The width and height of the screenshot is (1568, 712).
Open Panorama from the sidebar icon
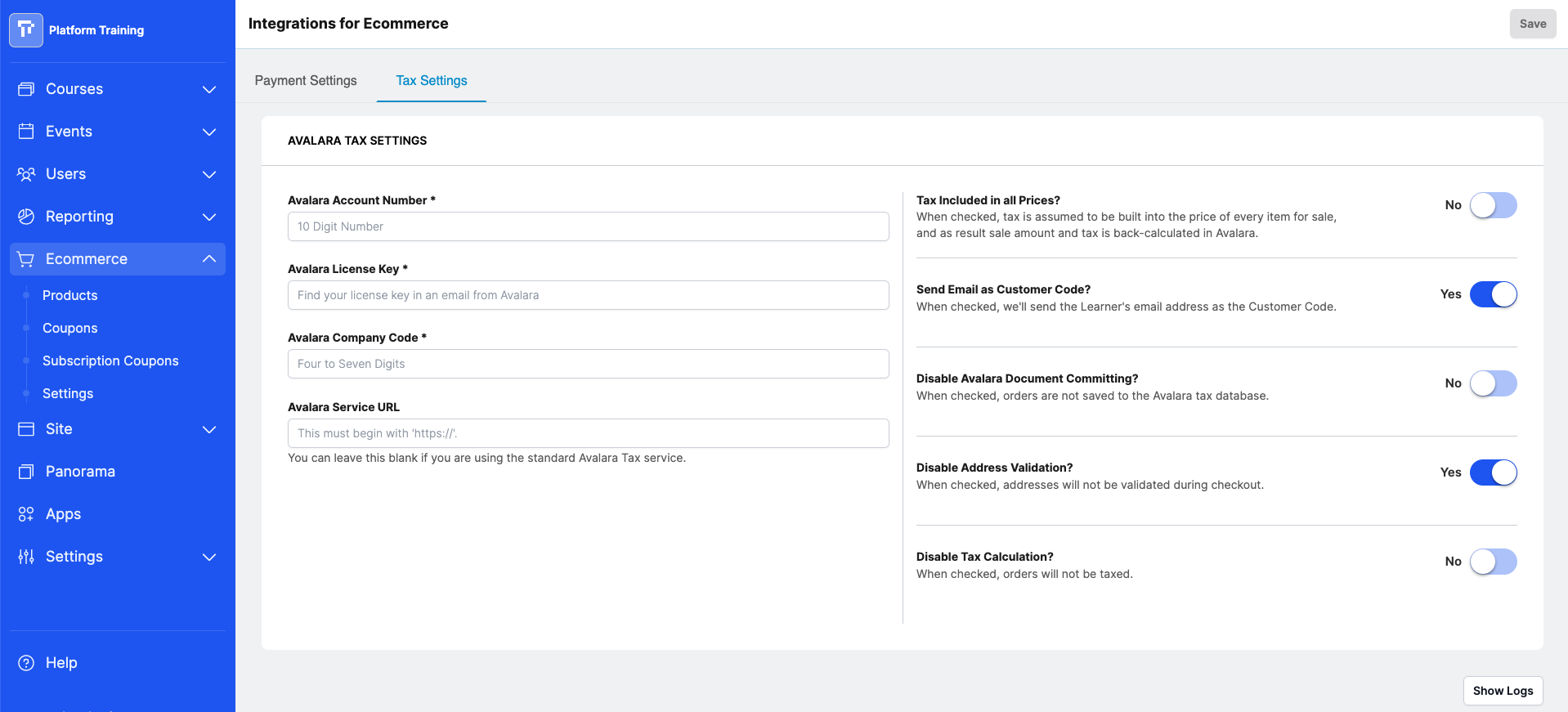(26, 472)
